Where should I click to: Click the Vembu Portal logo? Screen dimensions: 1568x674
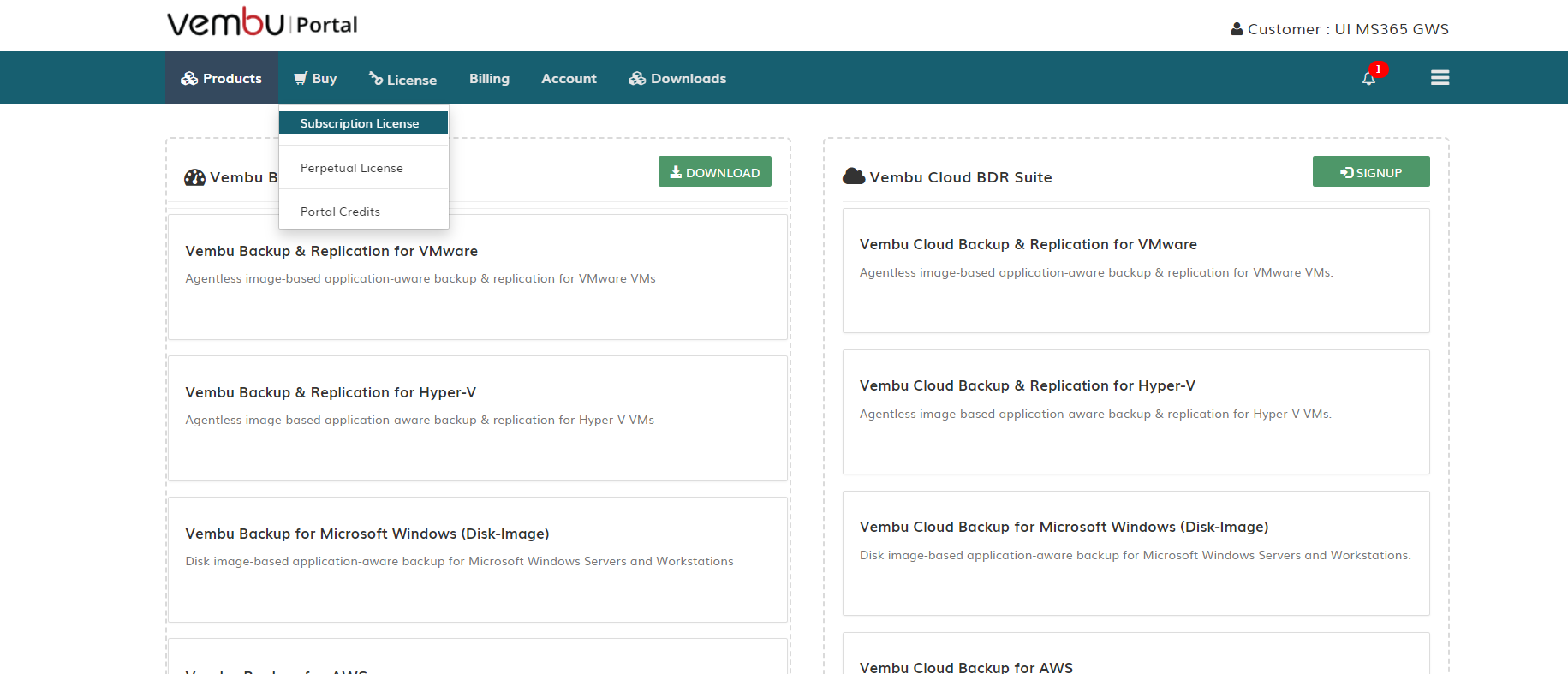click(x=262, y=23)
